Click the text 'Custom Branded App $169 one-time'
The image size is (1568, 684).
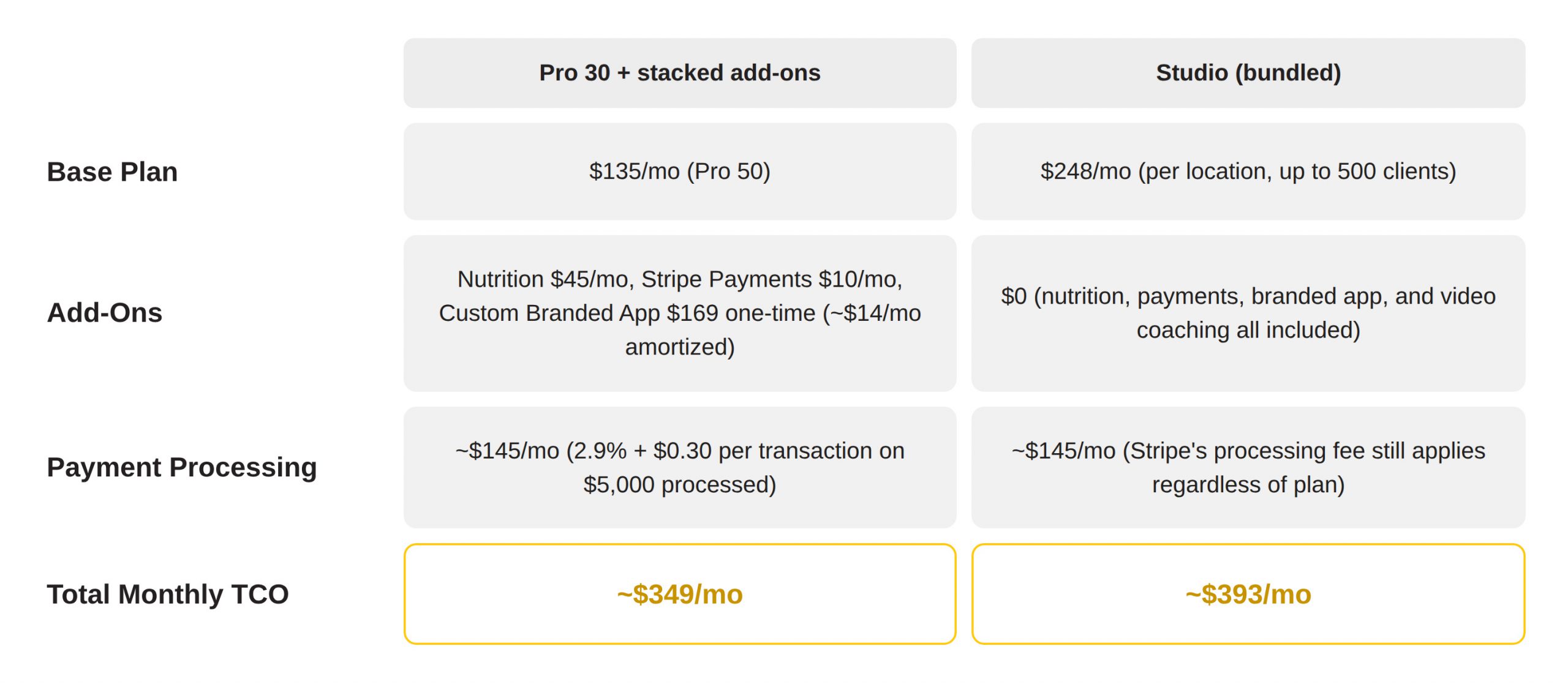pyautogui.click(x=627, y=313)
